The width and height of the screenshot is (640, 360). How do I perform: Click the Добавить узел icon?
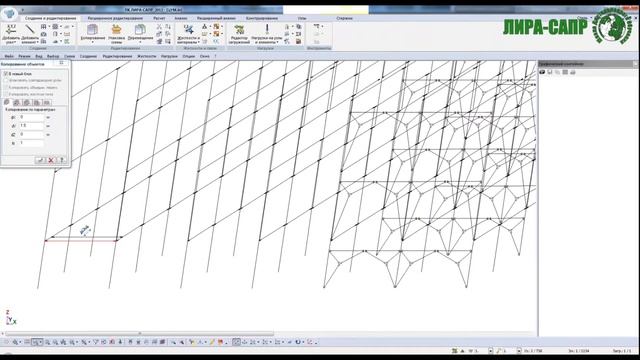point(11,30)
